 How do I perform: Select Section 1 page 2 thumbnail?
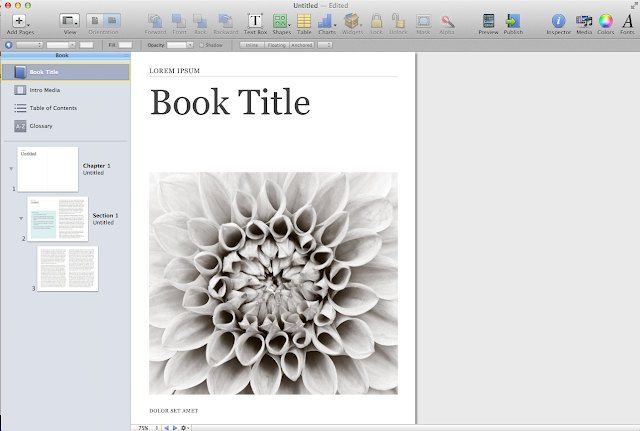coord(58,219)
